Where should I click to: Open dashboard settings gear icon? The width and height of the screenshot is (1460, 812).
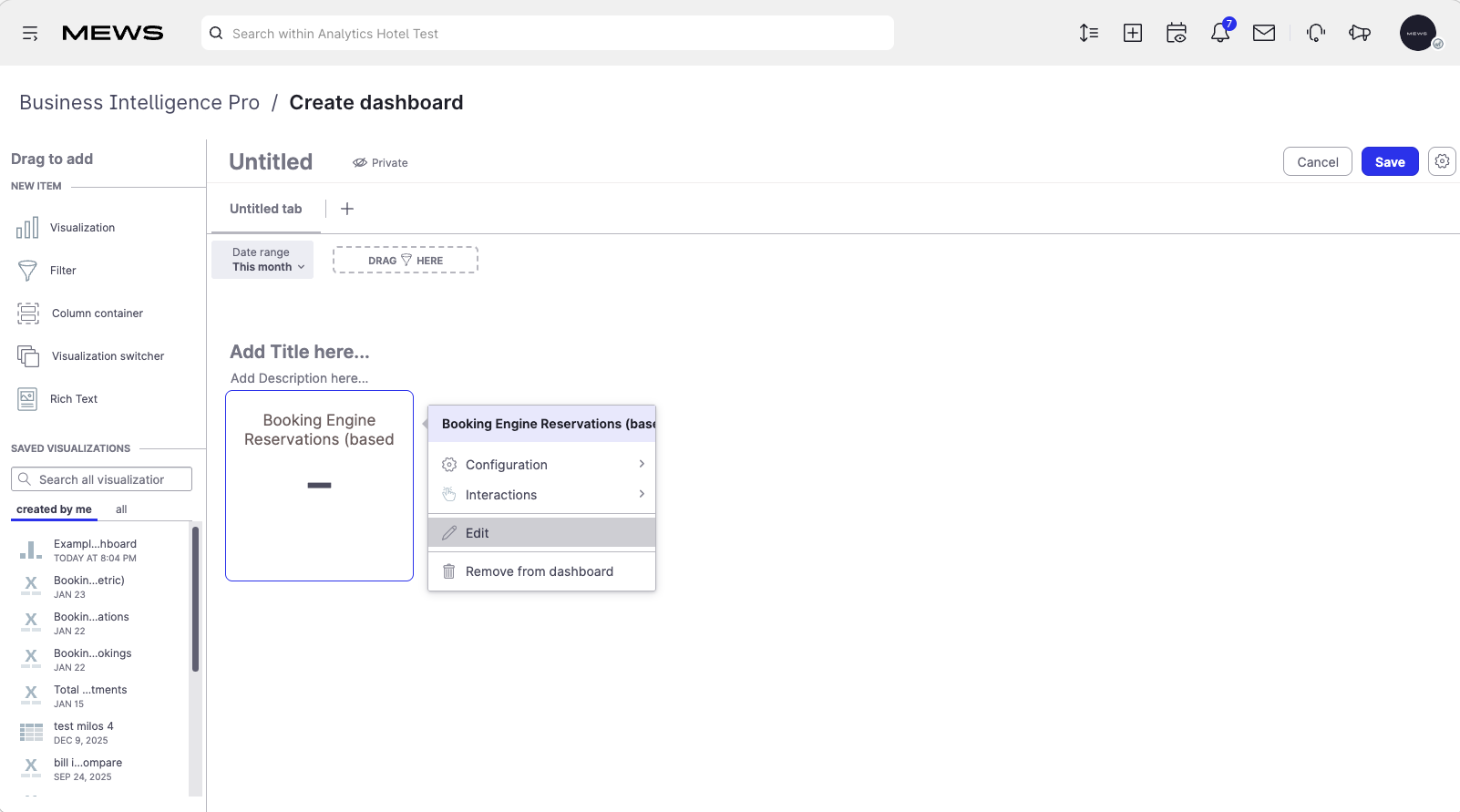point(1442,161)
